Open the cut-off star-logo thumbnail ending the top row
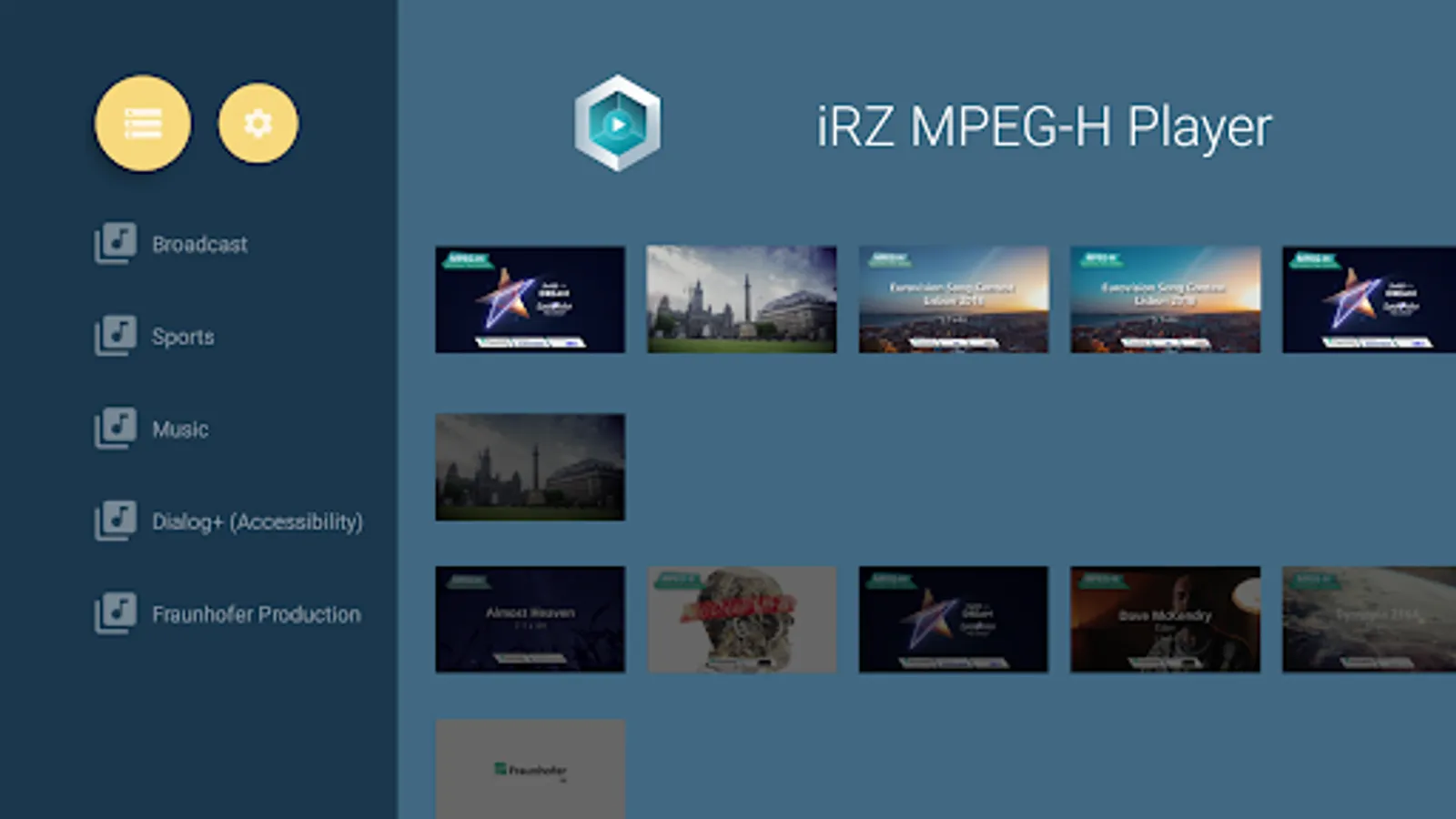The image size is (1456, 819). click(x=1369, y=299)
